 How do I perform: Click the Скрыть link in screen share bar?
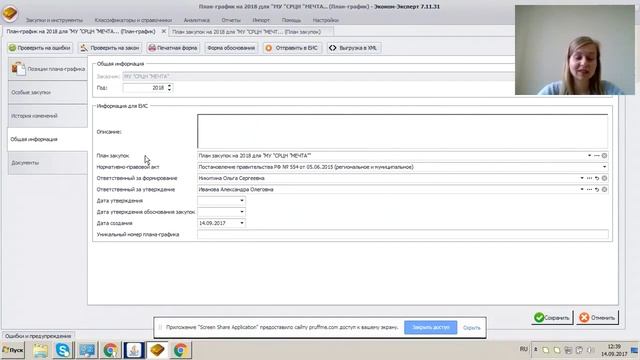click(x=471, y=328)
